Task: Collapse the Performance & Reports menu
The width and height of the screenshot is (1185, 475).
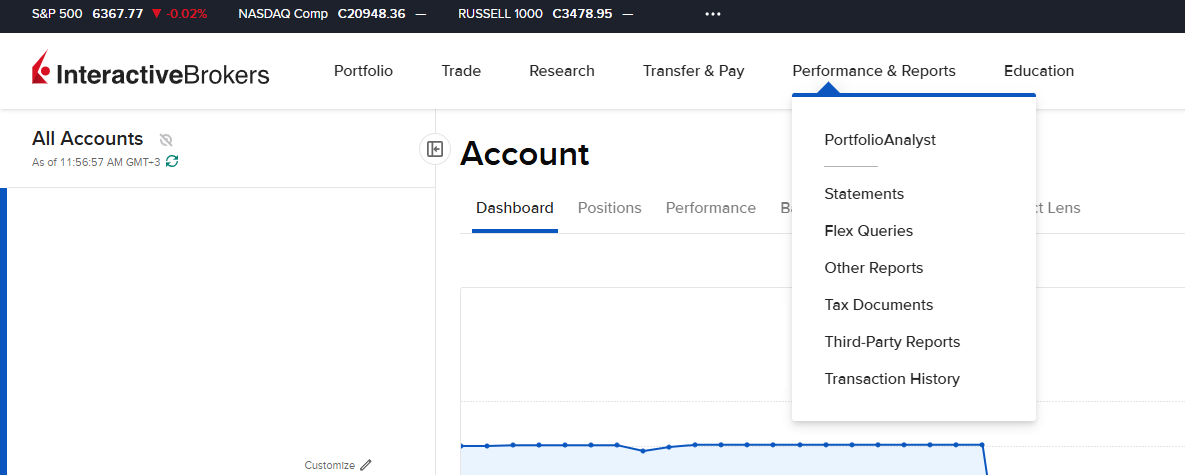Action: tap(874, 71)
